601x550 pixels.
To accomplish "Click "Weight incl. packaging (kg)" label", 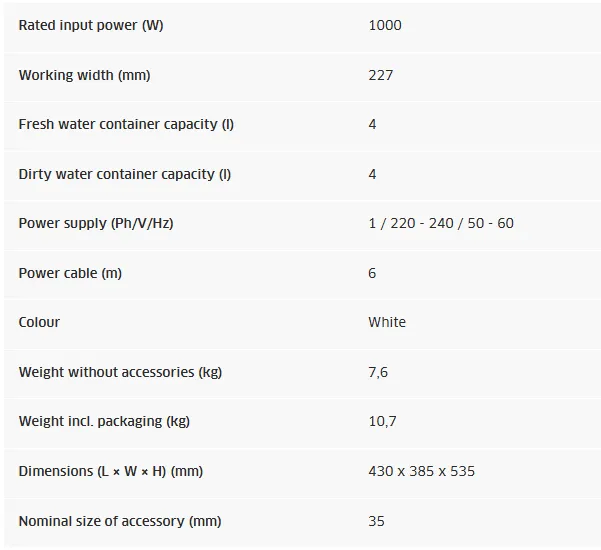I will pyautogui.click(x=104, y=421).
